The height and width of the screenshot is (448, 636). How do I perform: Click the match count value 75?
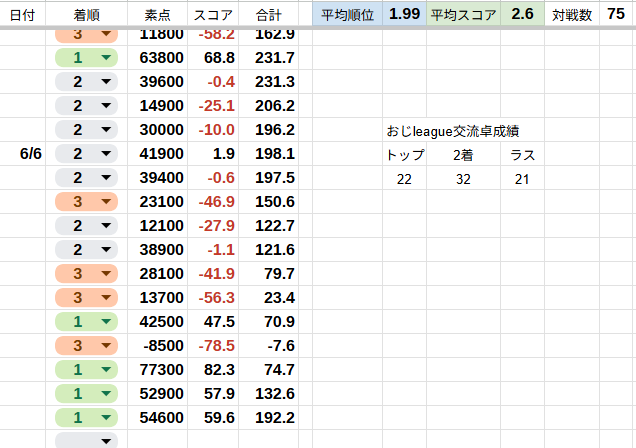616,14
